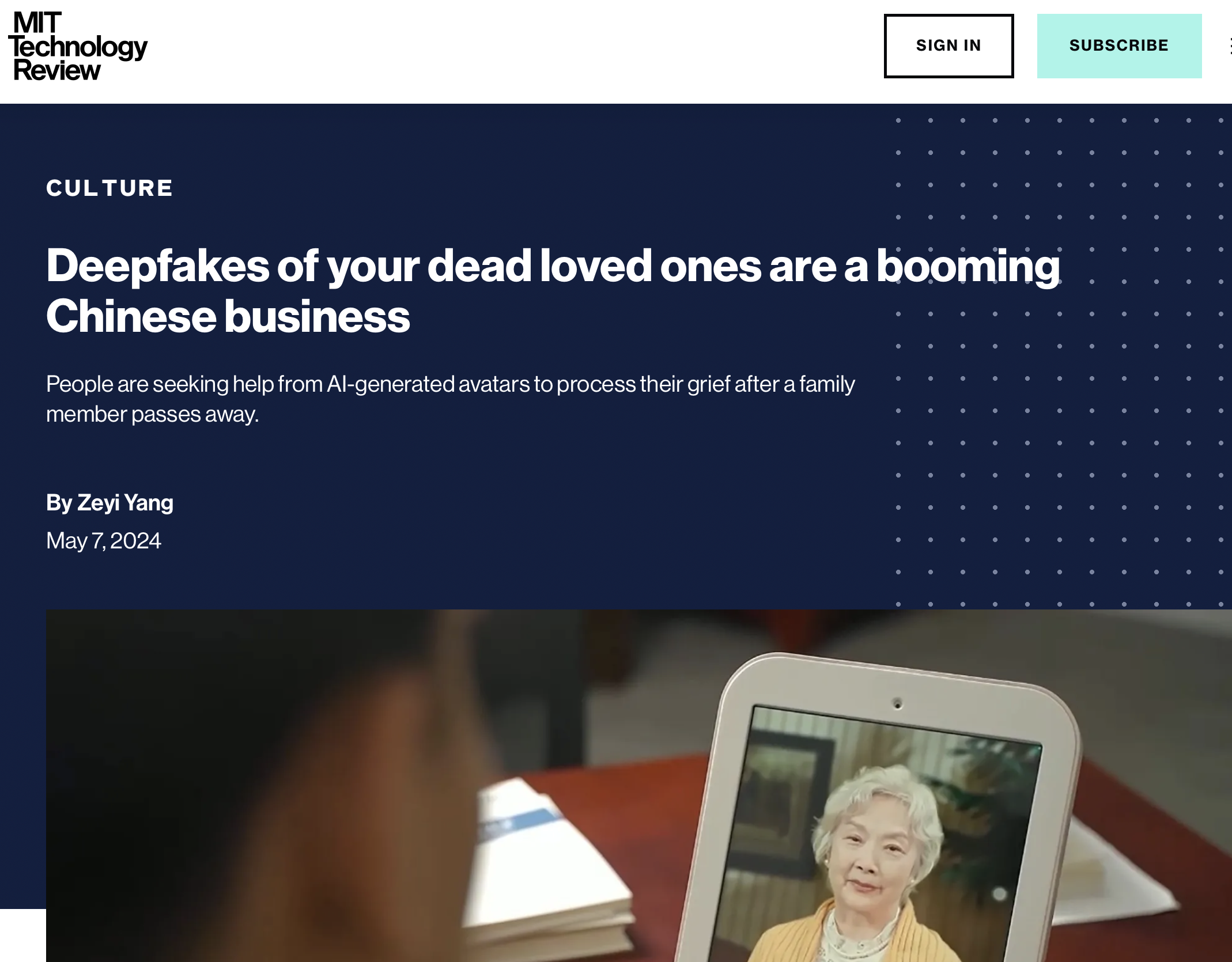Image resolution: width=1232 pixels, height=962 pixels.
Task: Click the SIGN IN button
Action: click(x=948, y=46)
